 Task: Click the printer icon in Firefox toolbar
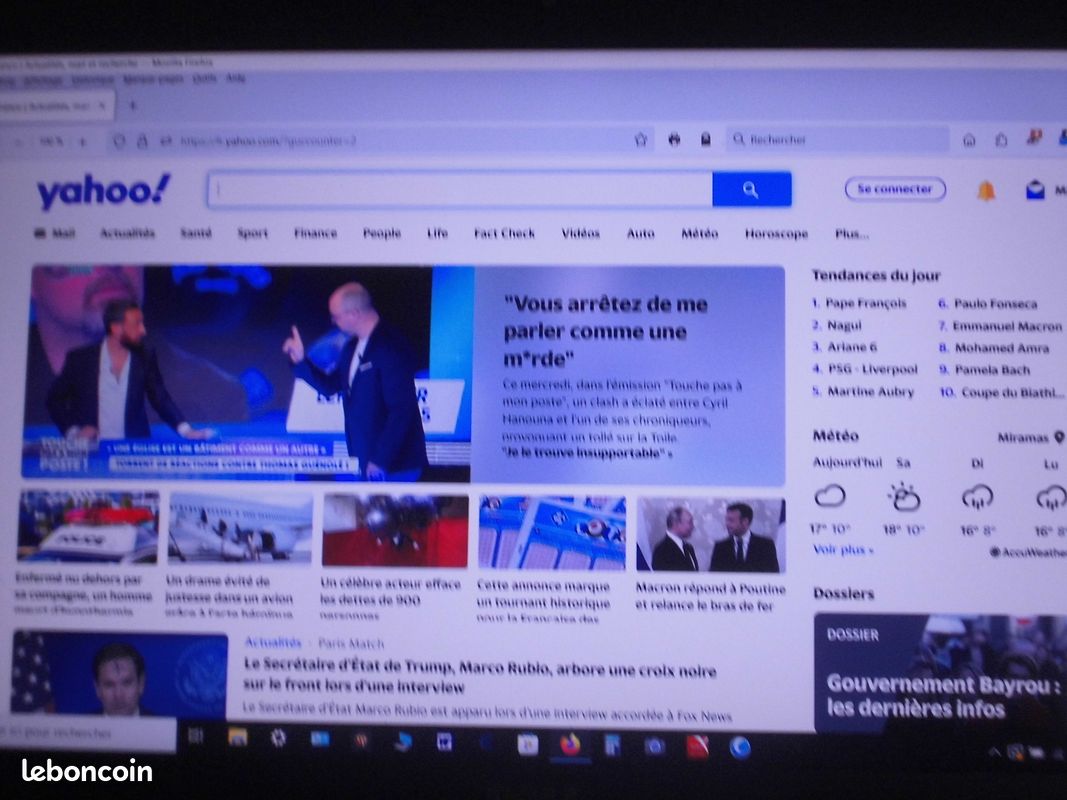(674, 139)
